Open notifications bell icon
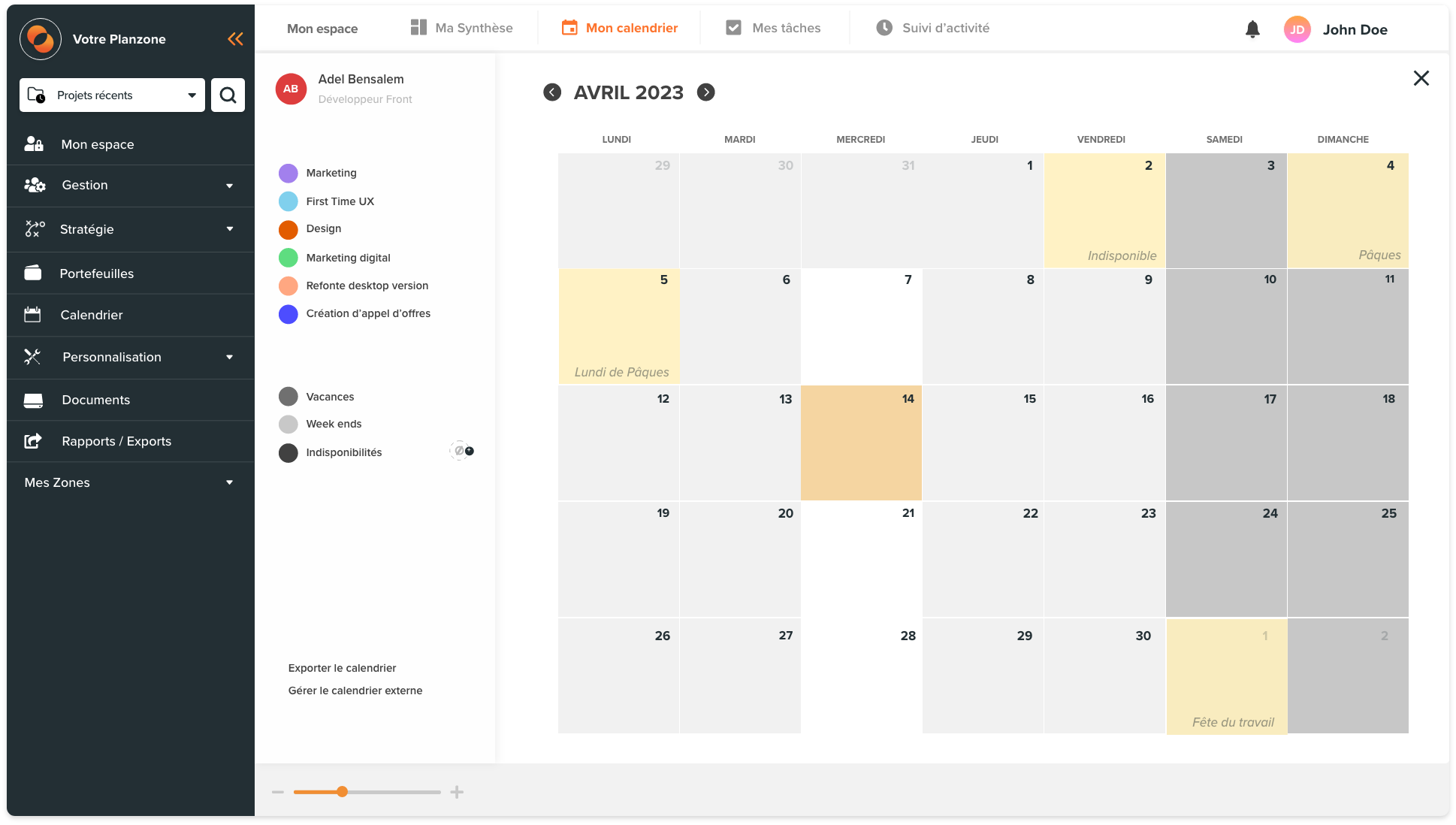The image size is (1456, 825). coord(1252,29)
